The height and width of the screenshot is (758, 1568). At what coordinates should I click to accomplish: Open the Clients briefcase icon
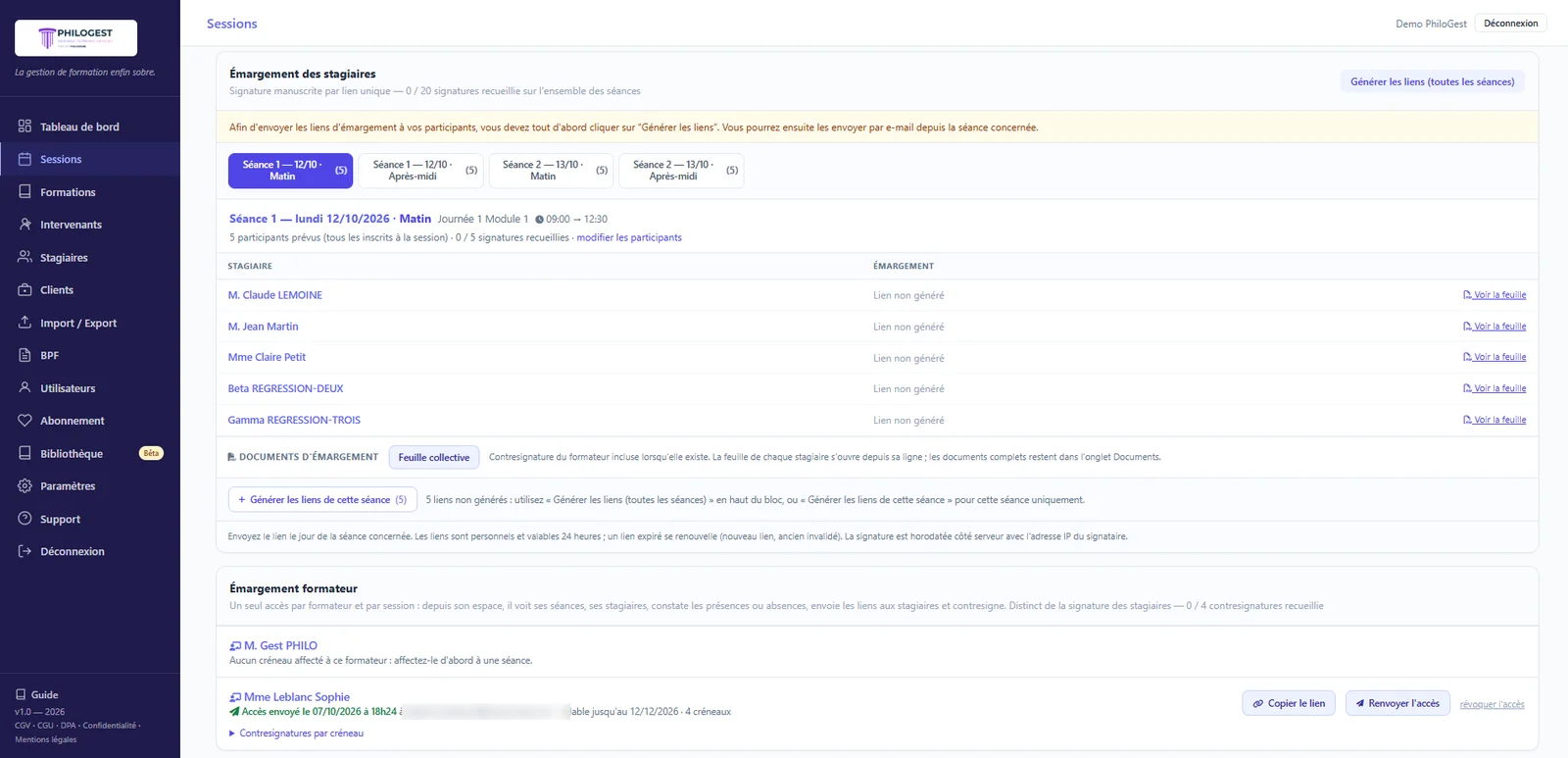[24, 290]
